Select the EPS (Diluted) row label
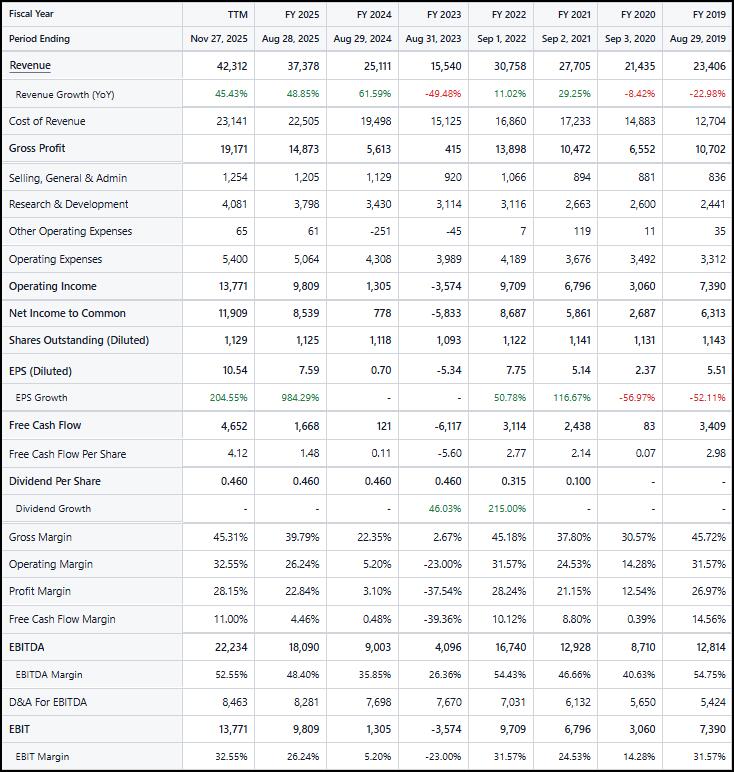734x772 pixels. (40, 371)
